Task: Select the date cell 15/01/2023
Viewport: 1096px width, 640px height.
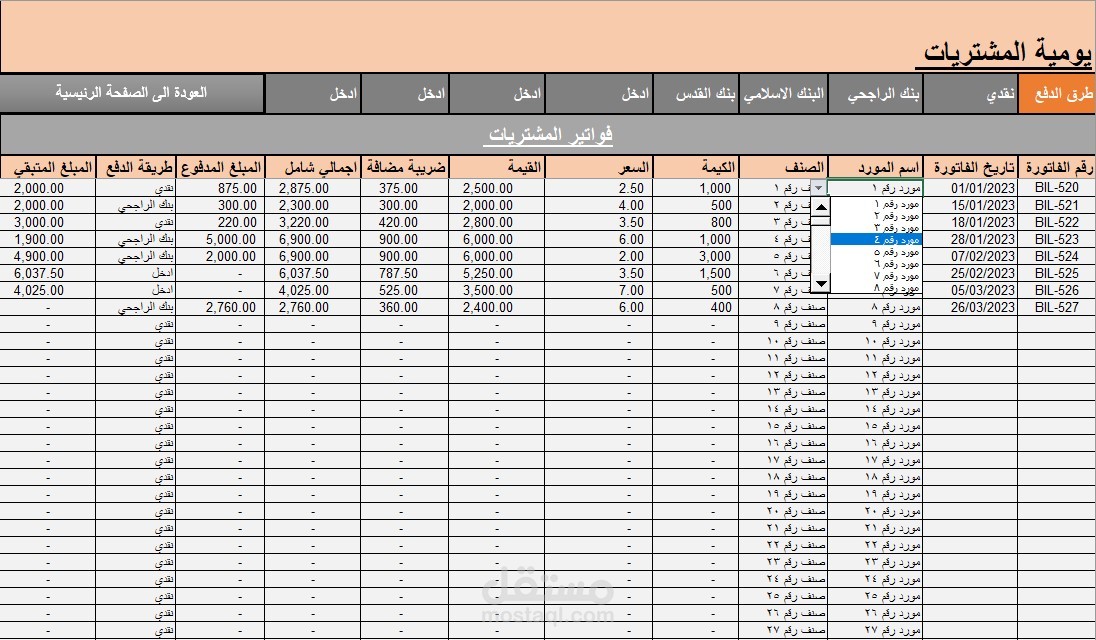Action: [970, 205]
